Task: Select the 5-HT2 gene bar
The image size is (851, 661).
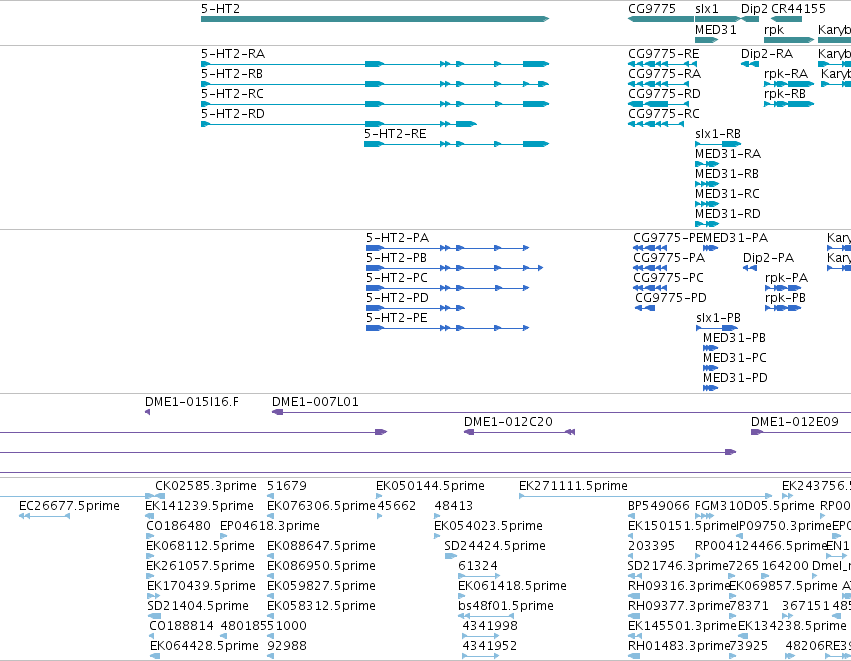Action: [x=375, y=19]
